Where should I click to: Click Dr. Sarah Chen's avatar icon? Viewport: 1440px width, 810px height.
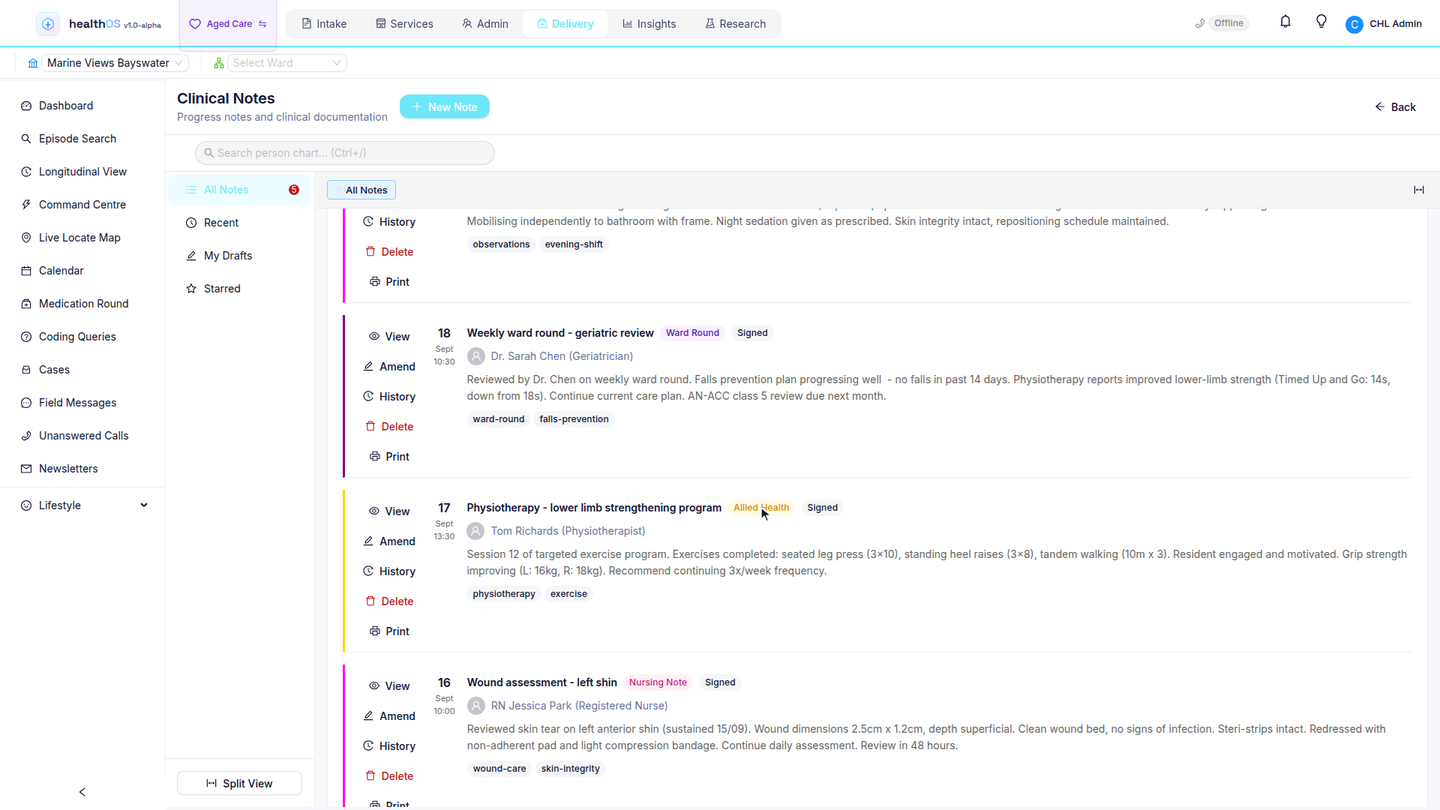(476, 356)
